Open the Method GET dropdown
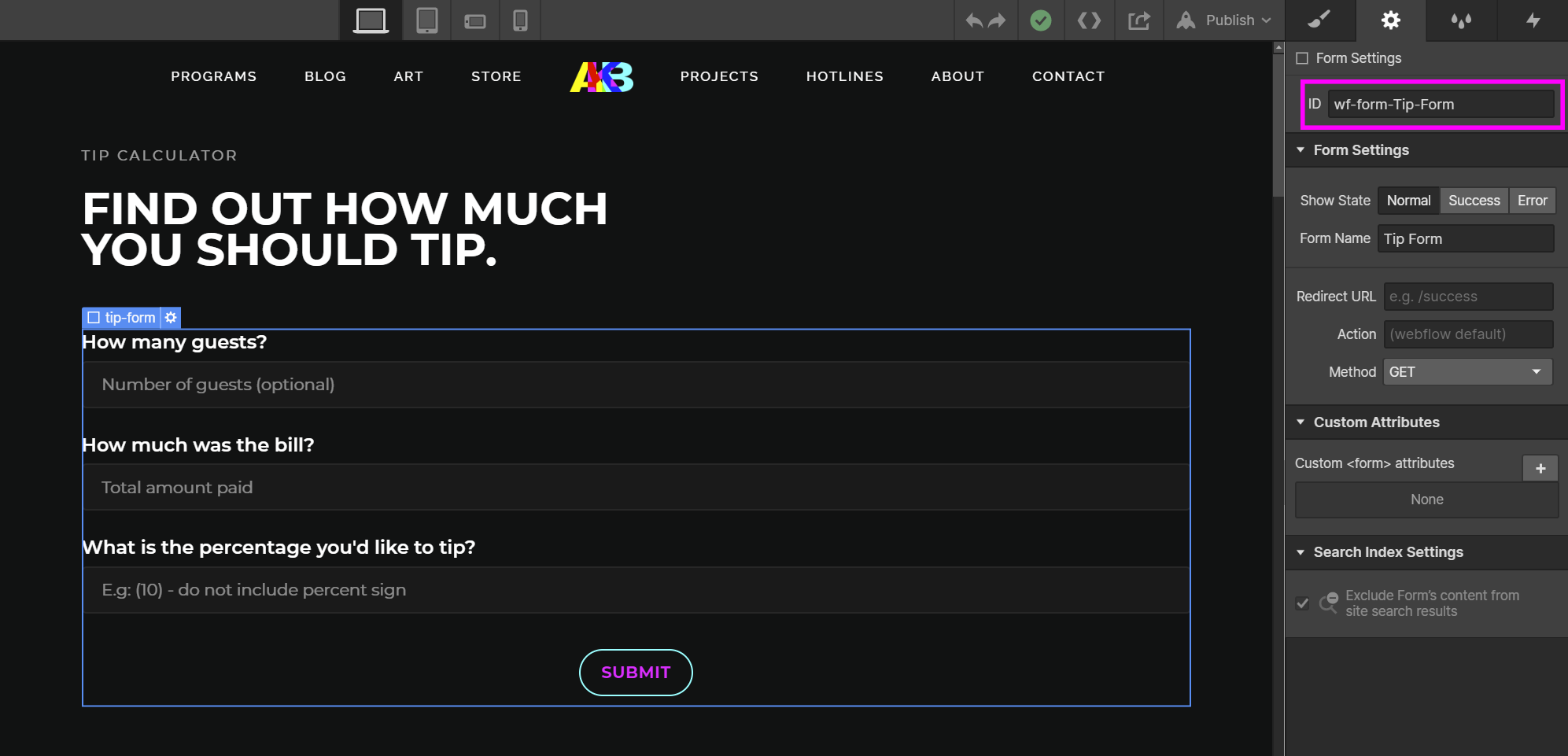 click(x=1467, y=371)
